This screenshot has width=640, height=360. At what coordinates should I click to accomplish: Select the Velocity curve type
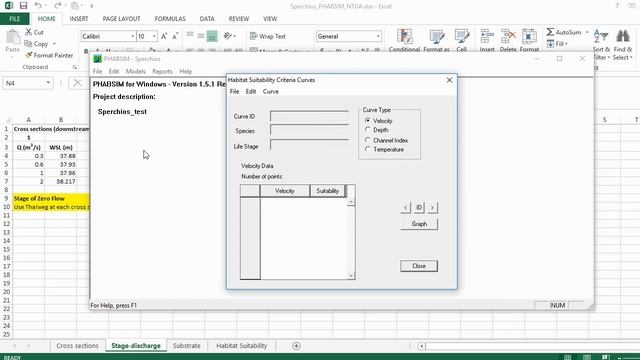(368, 120)
